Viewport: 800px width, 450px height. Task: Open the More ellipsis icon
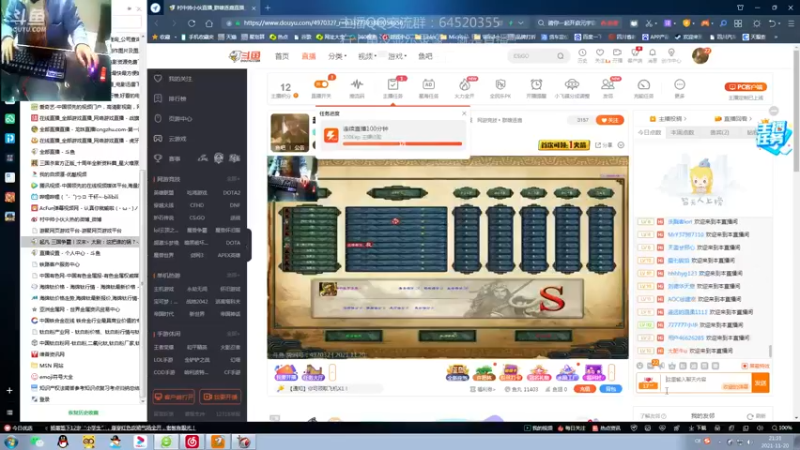[679, 84]
